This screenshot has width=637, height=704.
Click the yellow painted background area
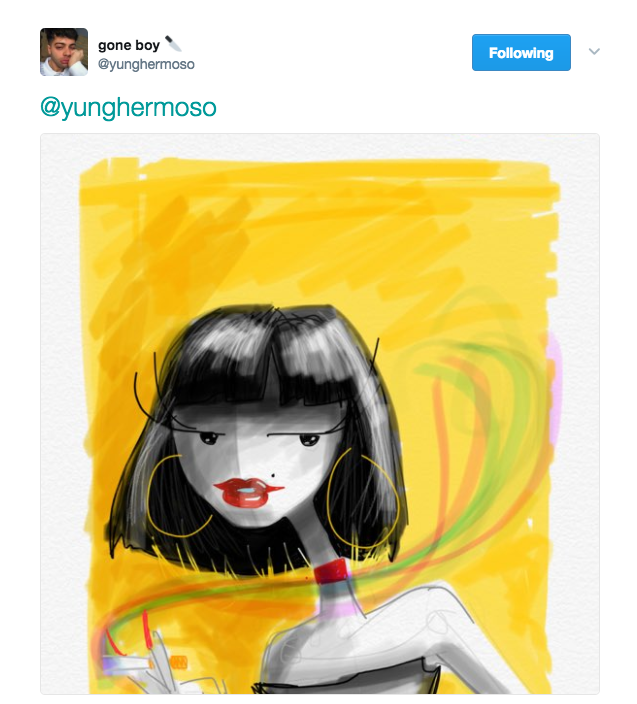click(314, 233)
